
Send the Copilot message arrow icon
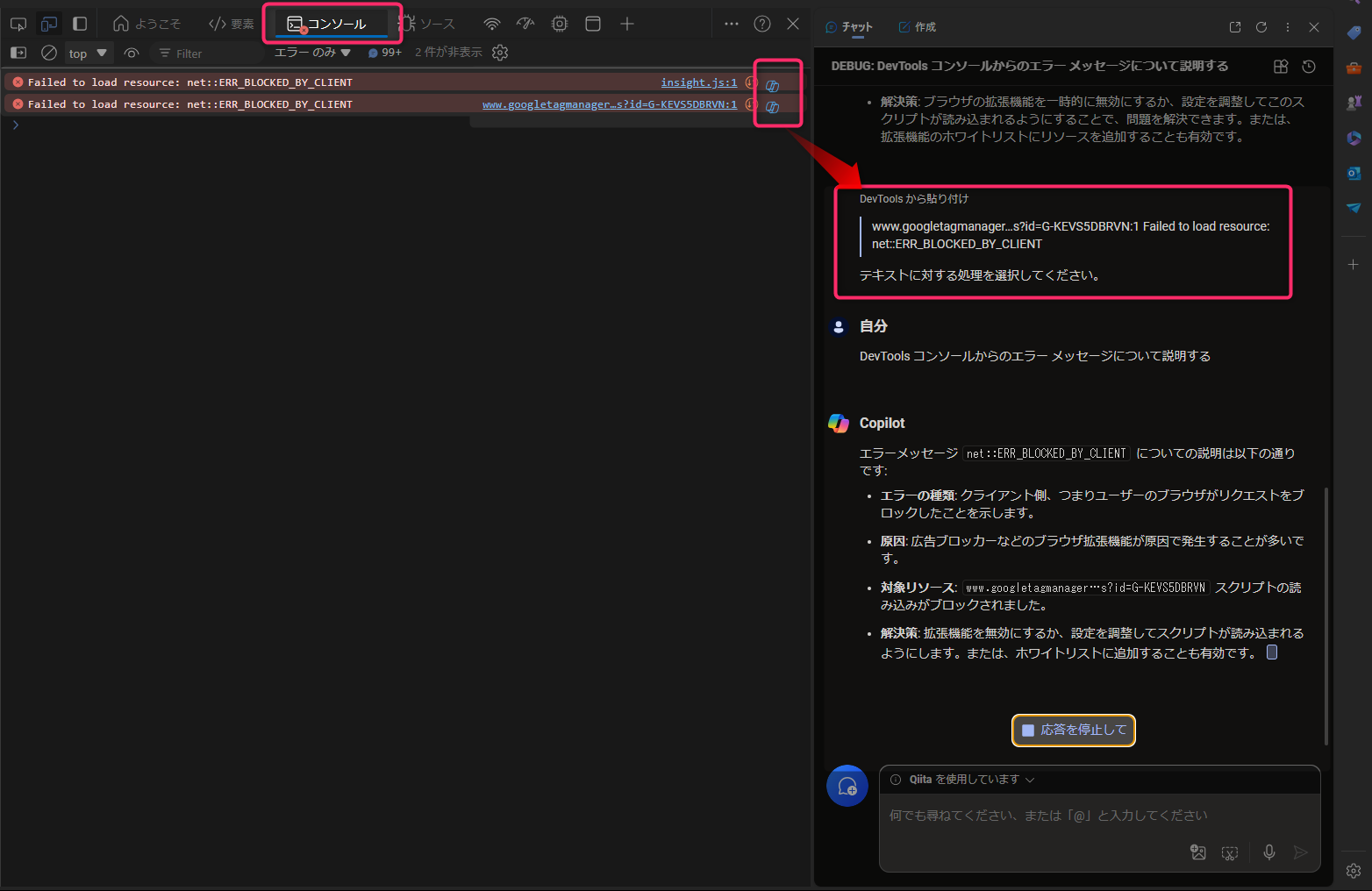coord(1301,852)
